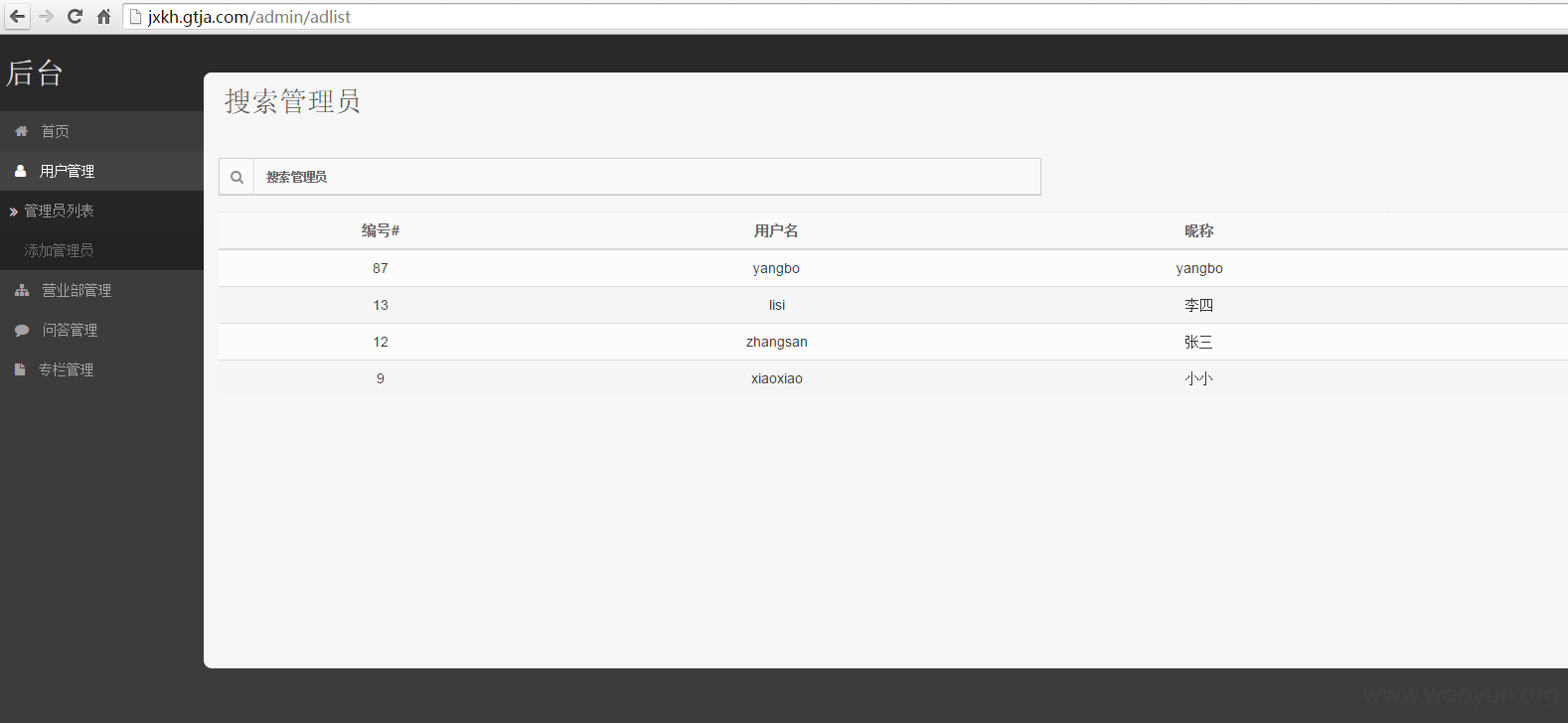Click the sitemap icon beside 营业部管理
Screen dimensions: 1568x723
22,290
